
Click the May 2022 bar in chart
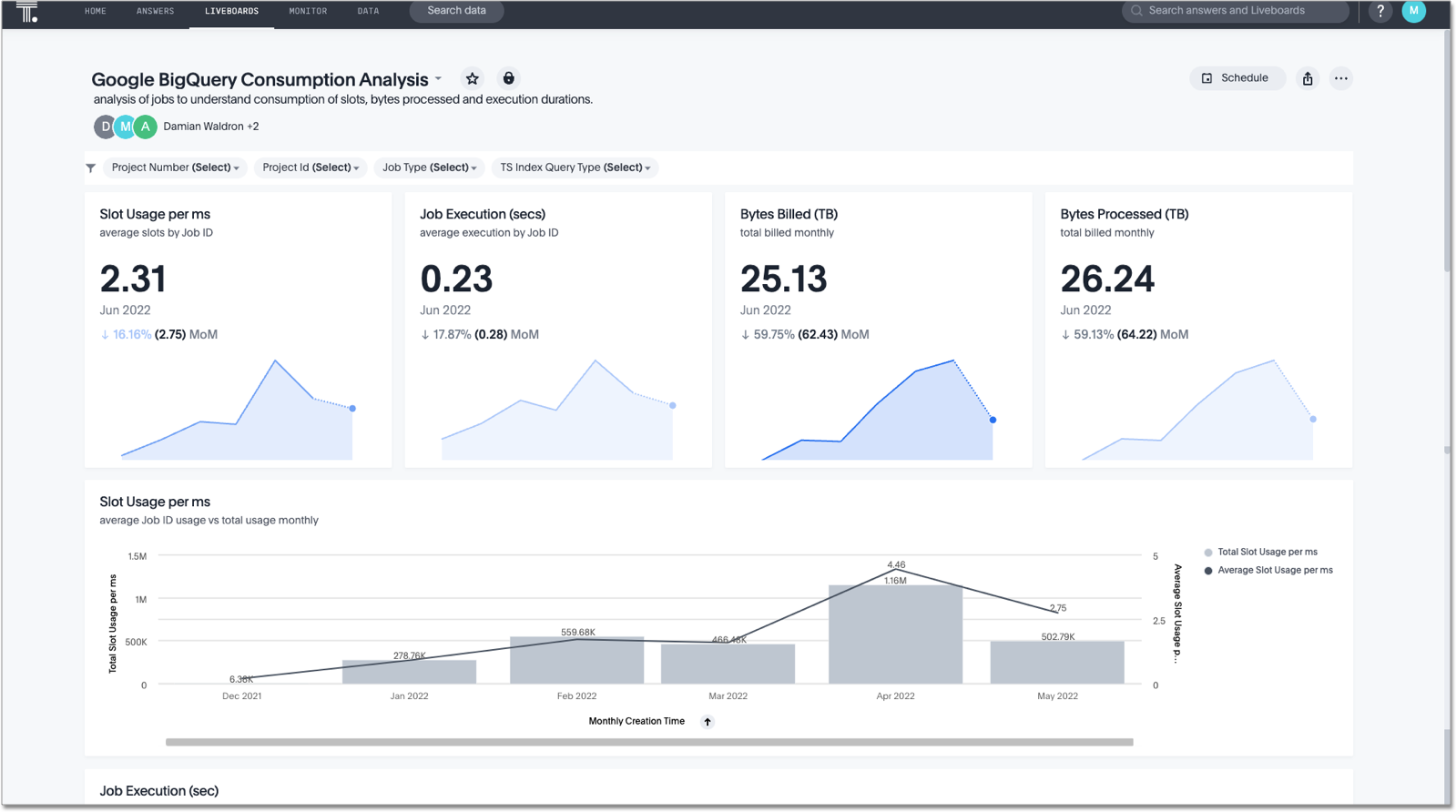tap(1057, 663)
